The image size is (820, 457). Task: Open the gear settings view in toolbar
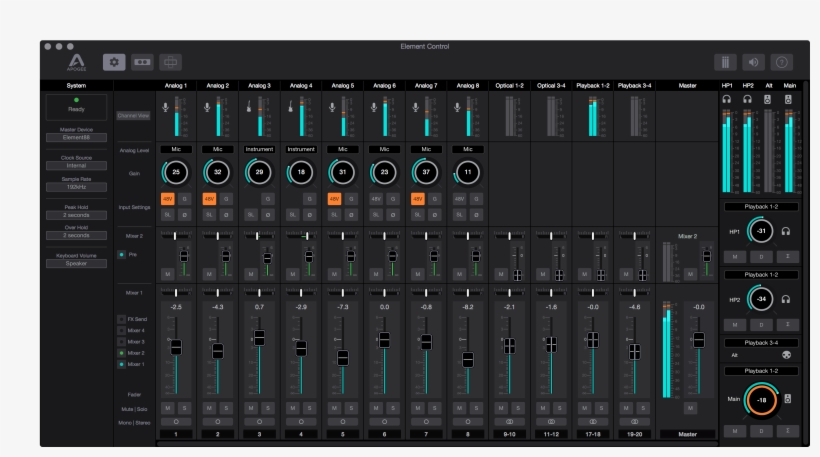[x=114, y=62]
